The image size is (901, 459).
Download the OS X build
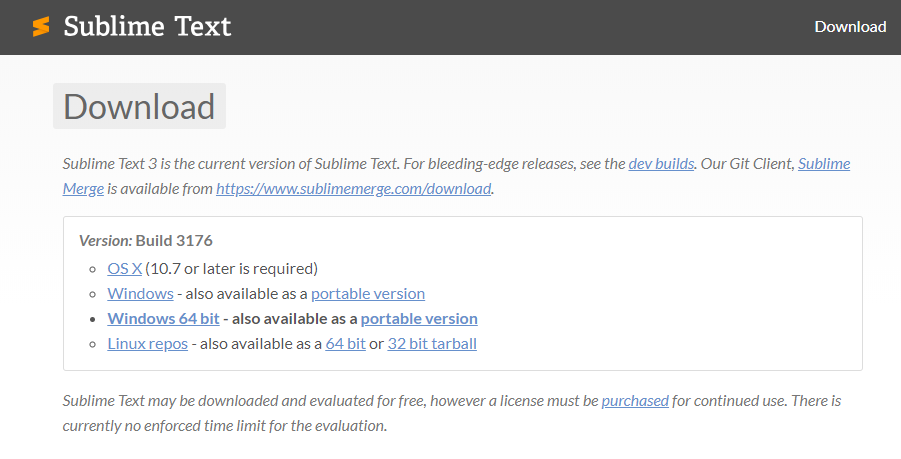[125, 268]
